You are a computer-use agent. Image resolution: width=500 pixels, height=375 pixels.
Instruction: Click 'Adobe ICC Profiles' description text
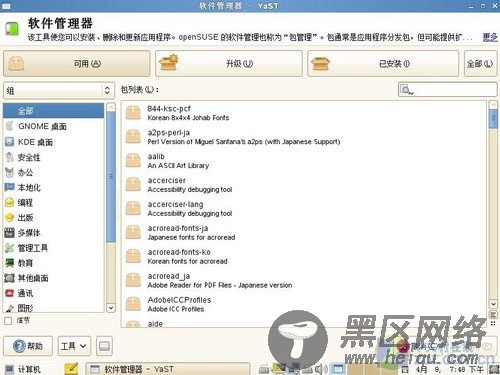tap(176, 309)
